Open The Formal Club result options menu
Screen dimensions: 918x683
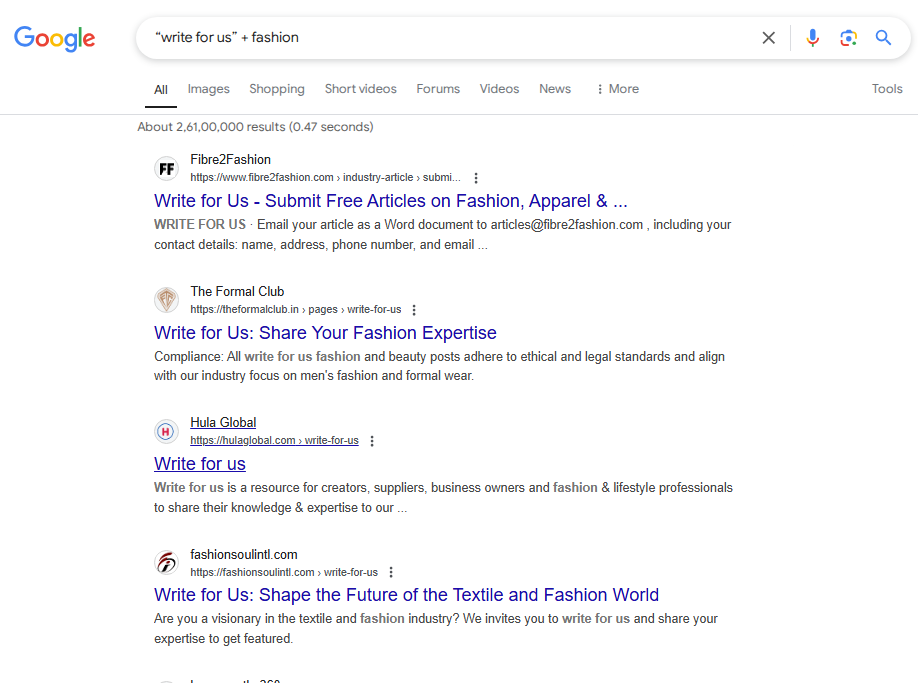(414, 310)
